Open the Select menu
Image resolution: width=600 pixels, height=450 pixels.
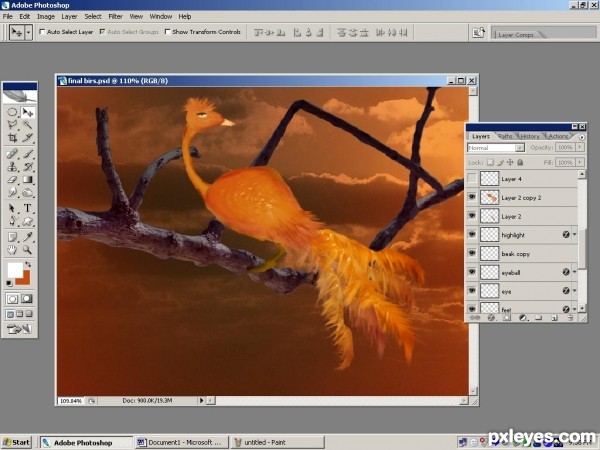[93, 16]
